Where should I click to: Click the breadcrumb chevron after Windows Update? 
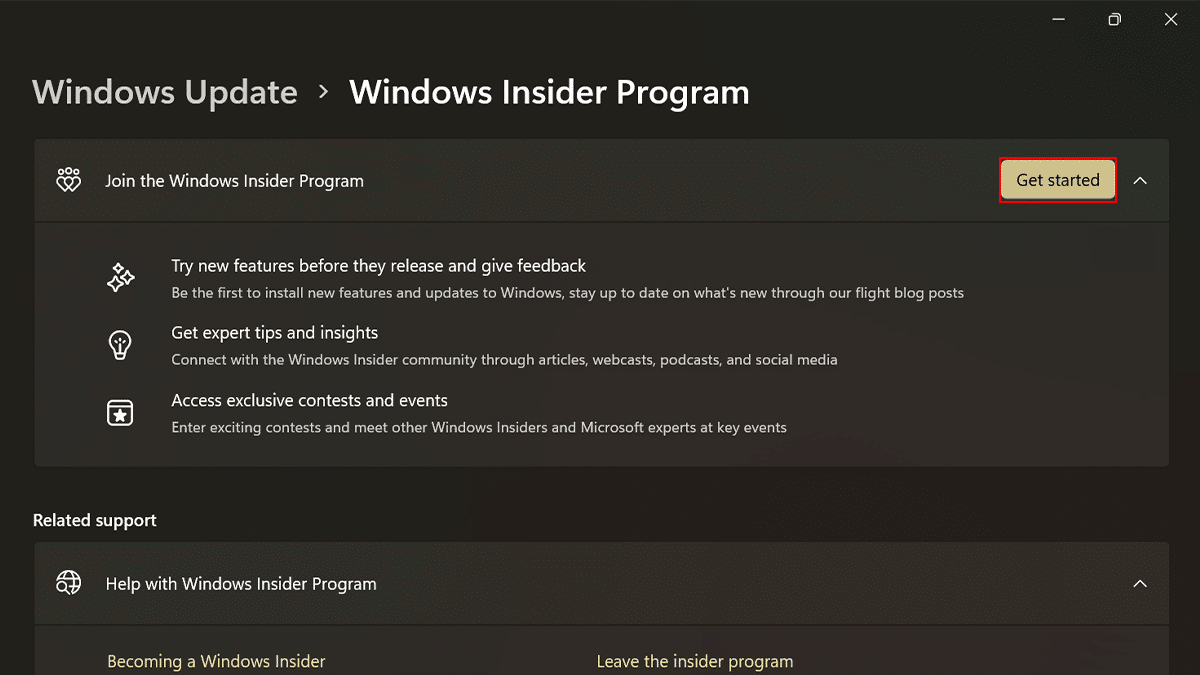[323, 92]
